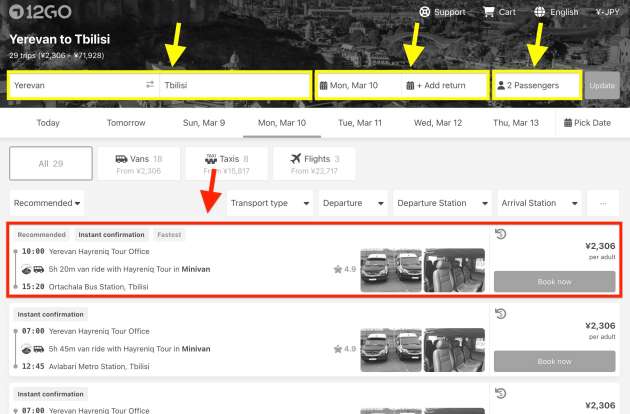
Task: Change language via the English globe icon
Action: point(540,12)
